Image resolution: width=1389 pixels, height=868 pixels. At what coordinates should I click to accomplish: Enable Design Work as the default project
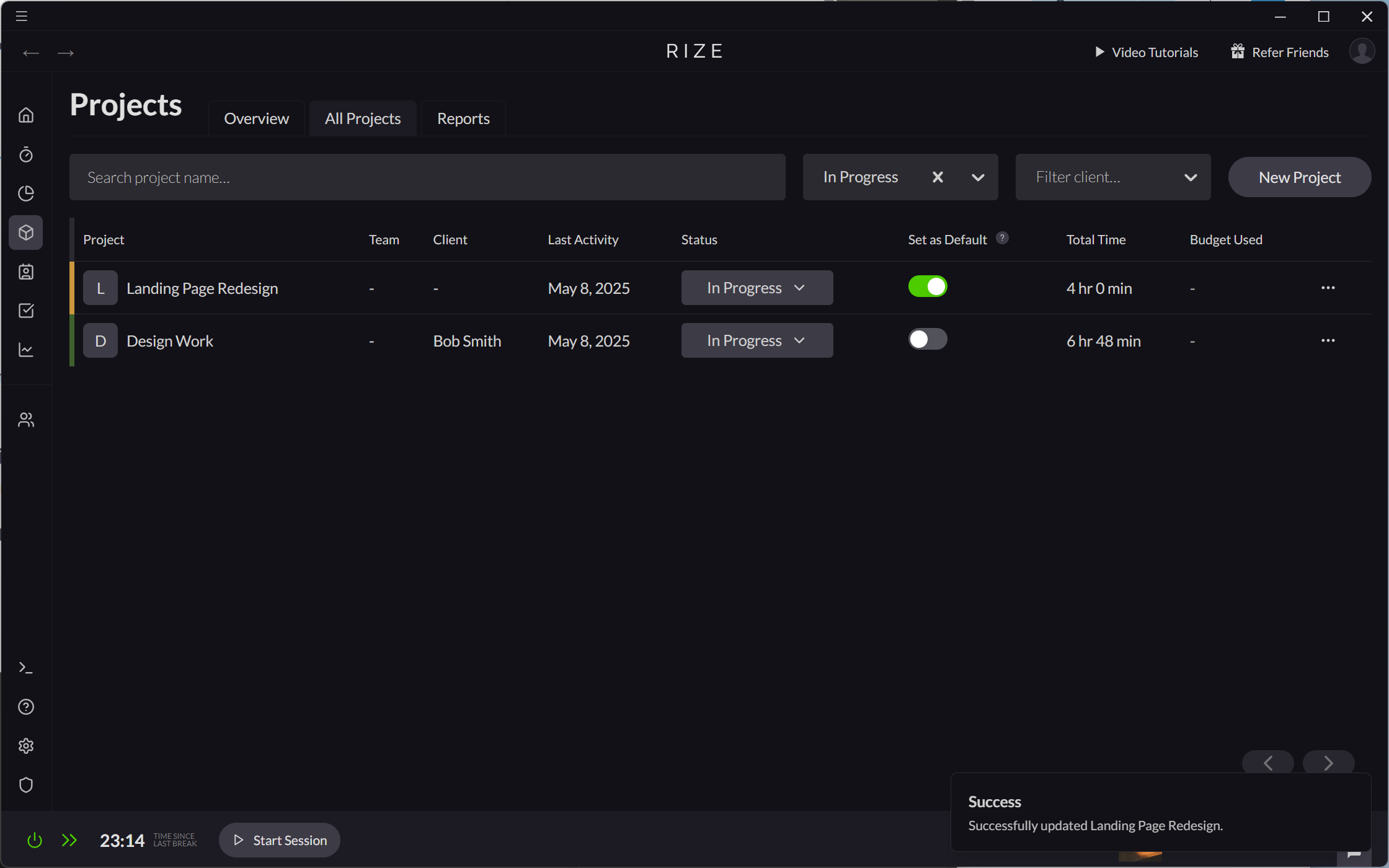point(928,339)
